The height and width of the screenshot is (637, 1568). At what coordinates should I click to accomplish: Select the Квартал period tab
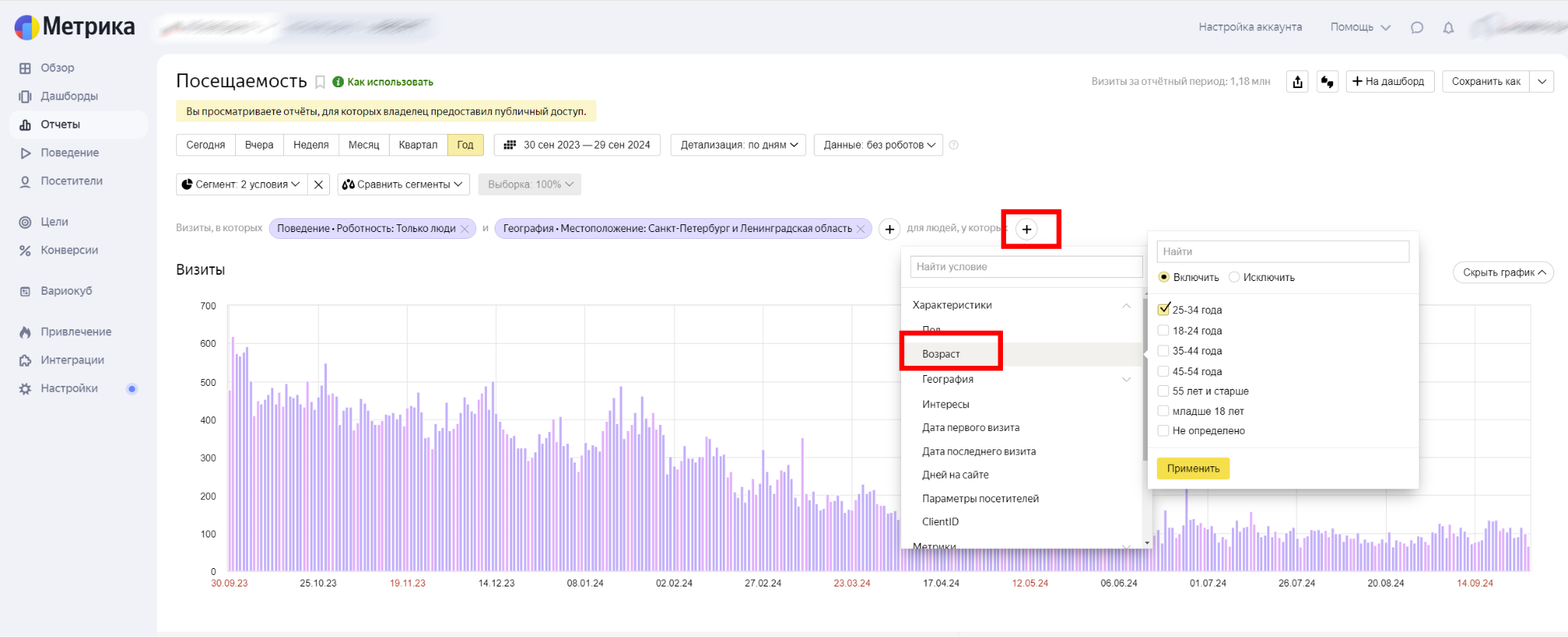[418, 145]
